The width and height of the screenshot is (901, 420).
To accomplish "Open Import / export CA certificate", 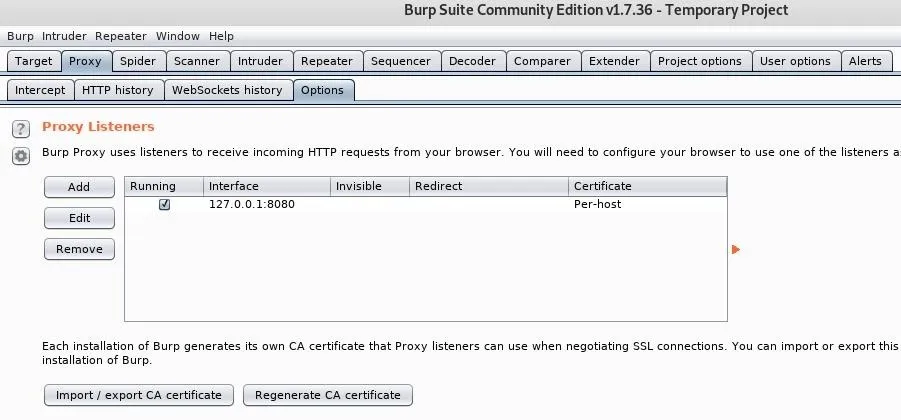I will click(138, 395).
